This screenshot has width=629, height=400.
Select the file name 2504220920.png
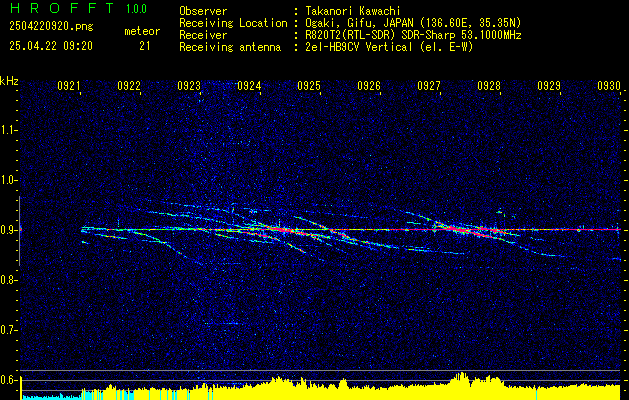(51, 27)
